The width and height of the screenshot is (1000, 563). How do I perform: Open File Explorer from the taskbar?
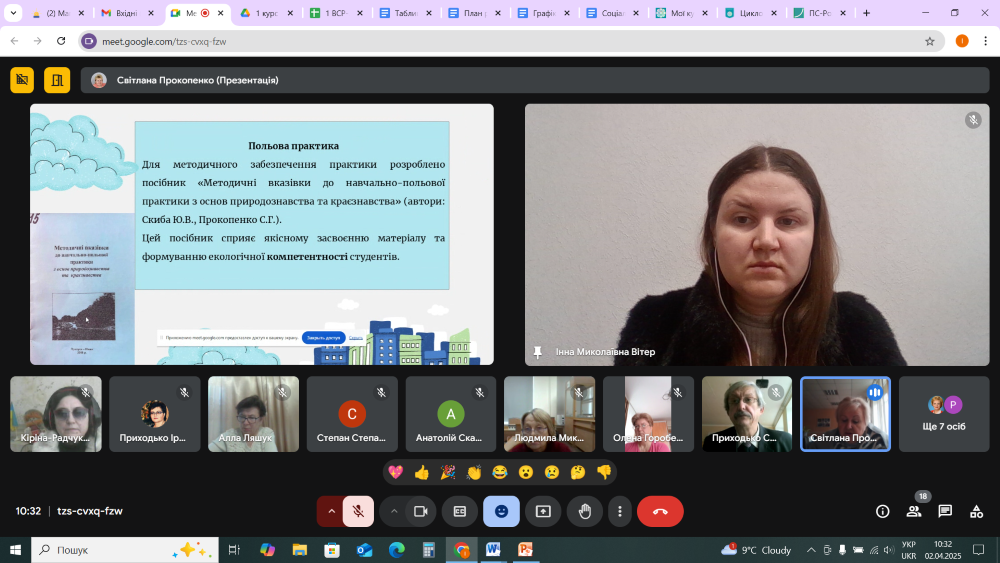click(x=300, y=550)
